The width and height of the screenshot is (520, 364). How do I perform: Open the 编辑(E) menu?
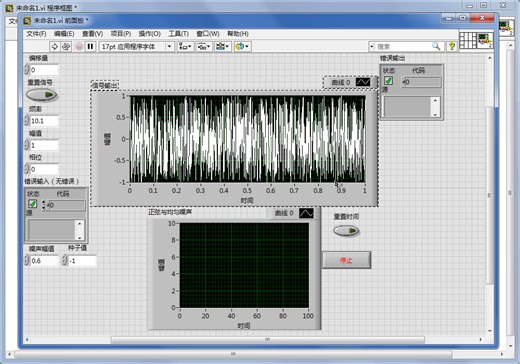click(64, 34)
